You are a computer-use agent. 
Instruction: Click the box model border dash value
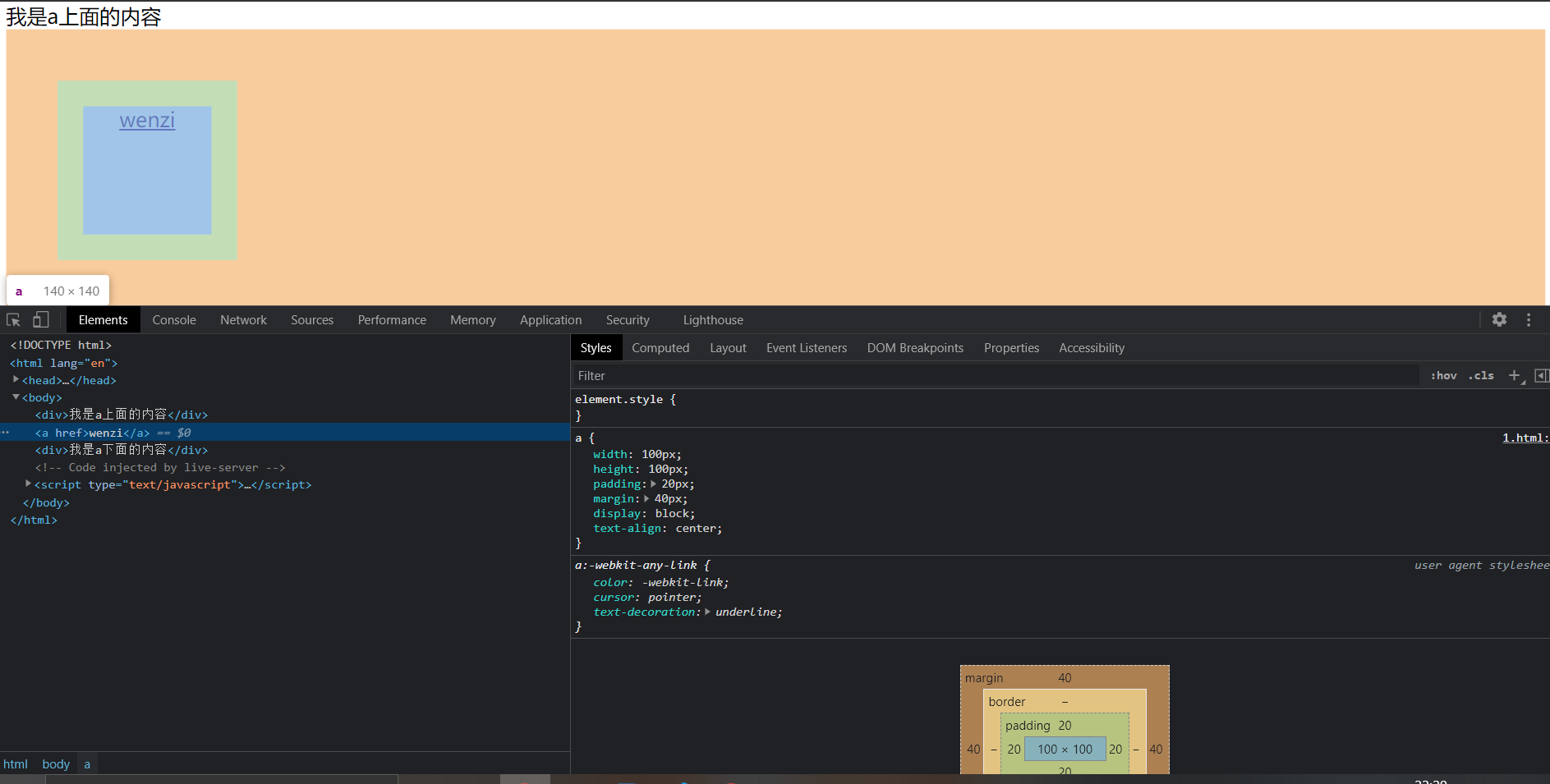1065,702
